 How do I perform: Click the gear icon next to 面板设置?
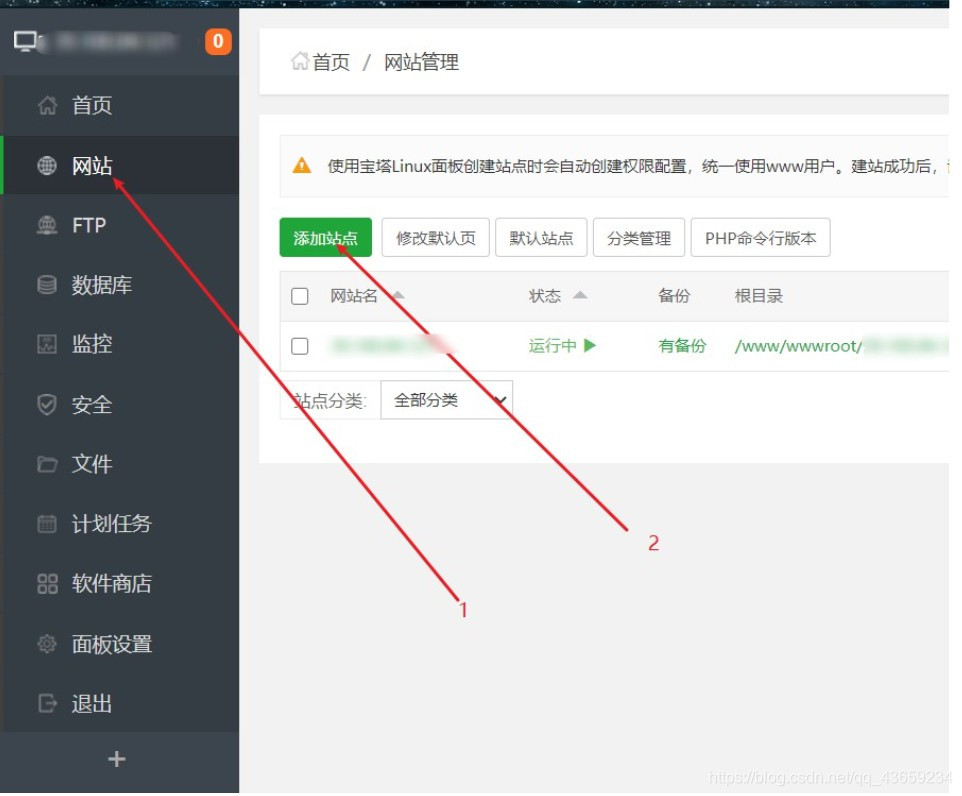47,644
